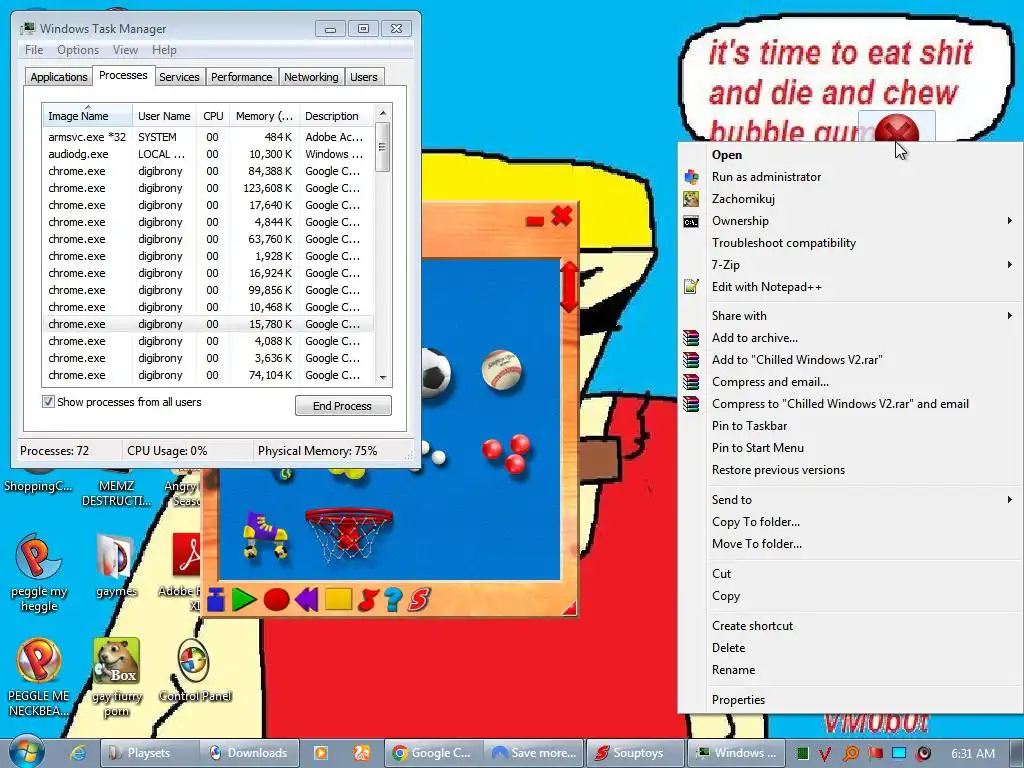Click the red V tray icon
Screen dimensions: 1024x768
click(825, 754)
